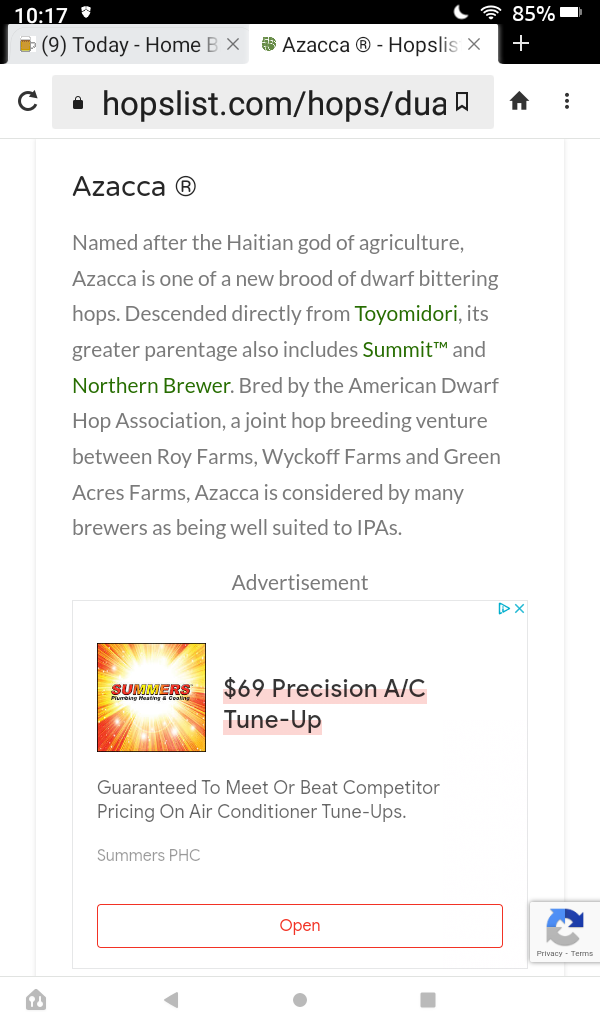Image resolution: width=600 pixels, height=1024 pixels.
Task: Open a new tab with plus icon
Action: pos(520,44)
